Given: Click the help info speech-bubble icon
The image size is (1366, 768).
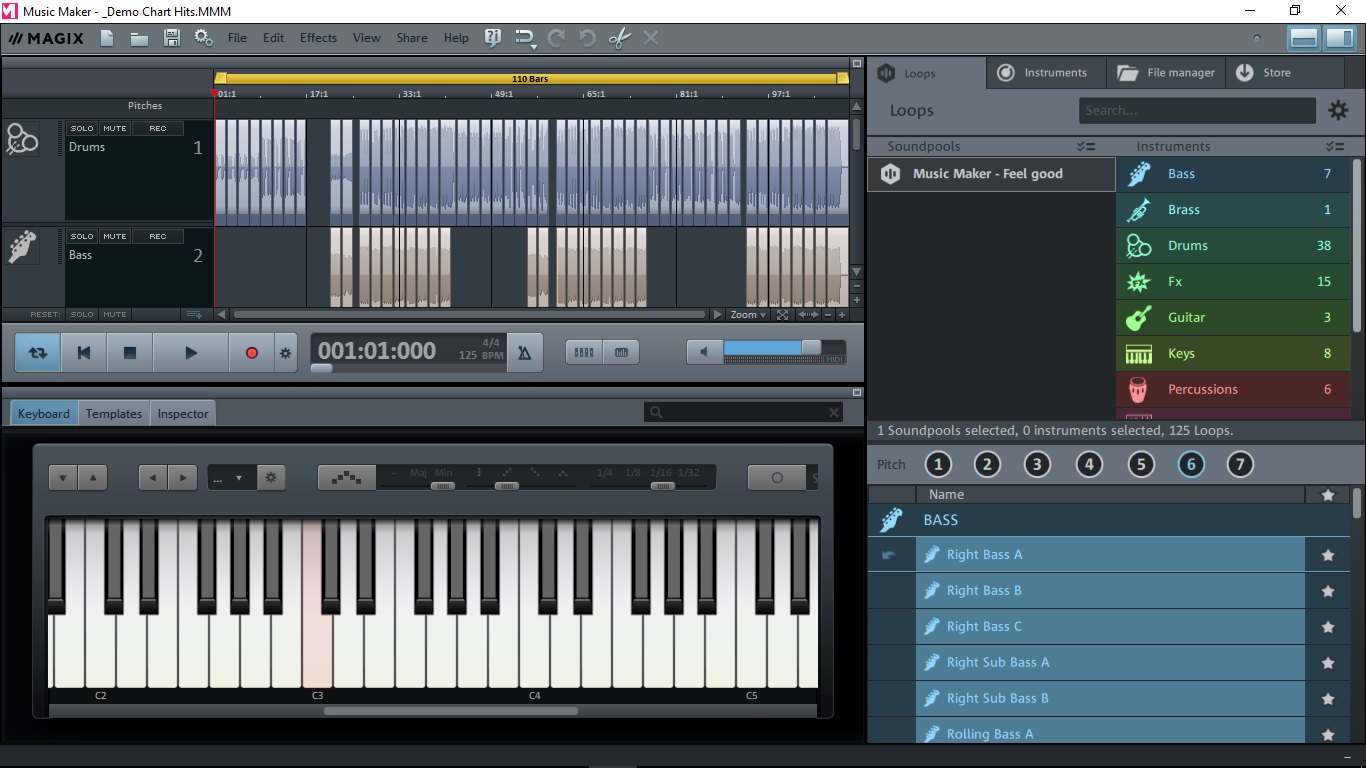Looking at the screenshot, I should (492, 38).
